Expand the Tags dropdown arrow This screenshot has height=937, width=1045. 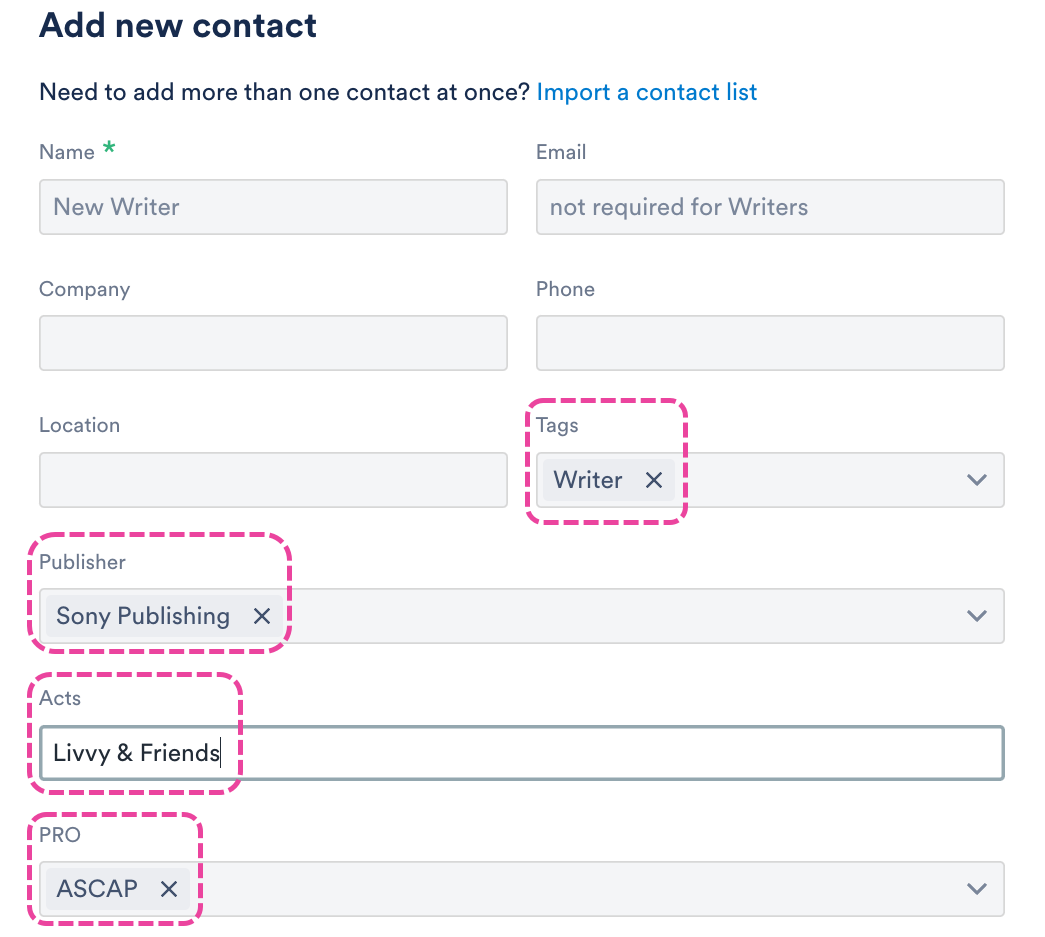coord(977,480)
